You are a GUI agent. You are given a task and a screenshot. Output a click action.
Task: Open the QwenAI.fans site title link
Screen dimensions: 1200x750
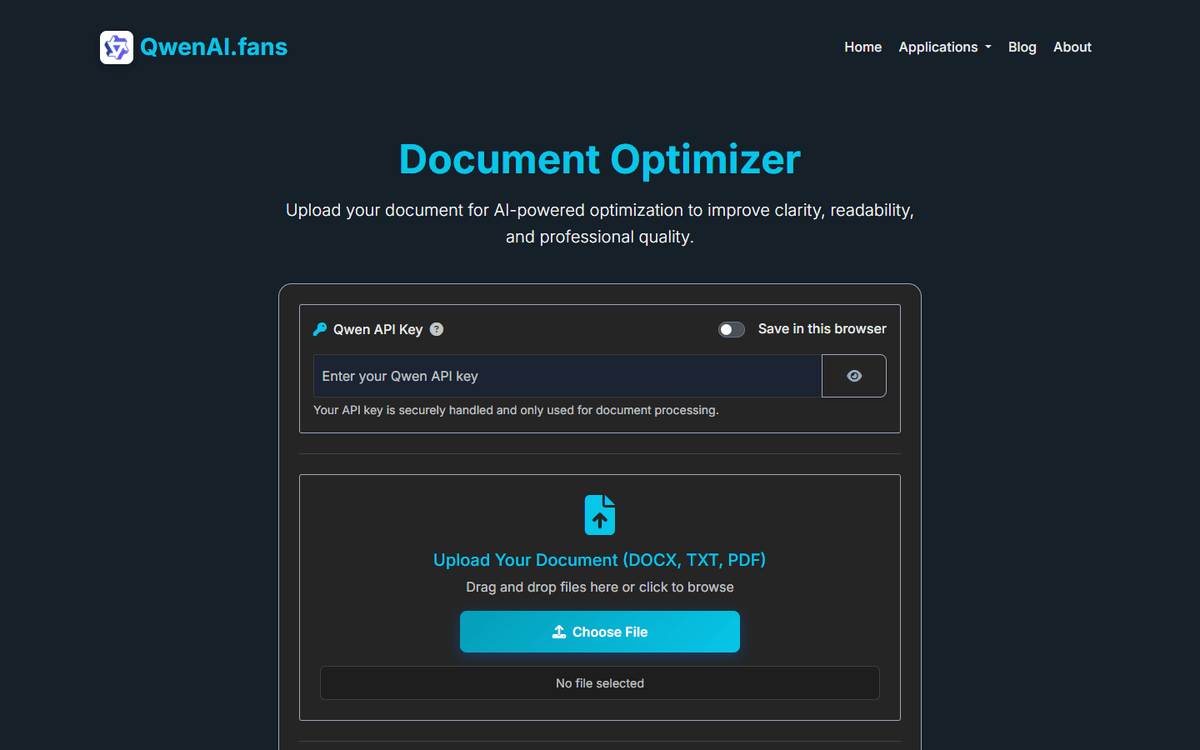214,47
